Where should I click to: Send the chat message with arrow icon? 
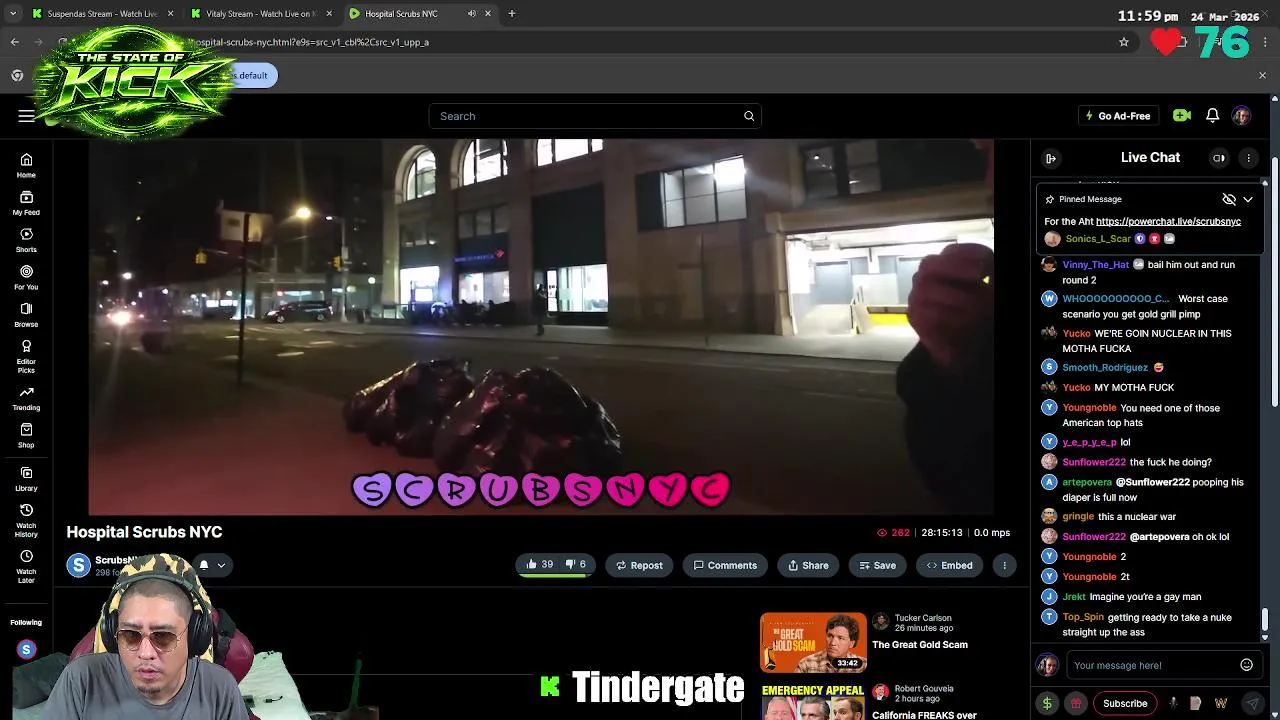click(1253, 703)
